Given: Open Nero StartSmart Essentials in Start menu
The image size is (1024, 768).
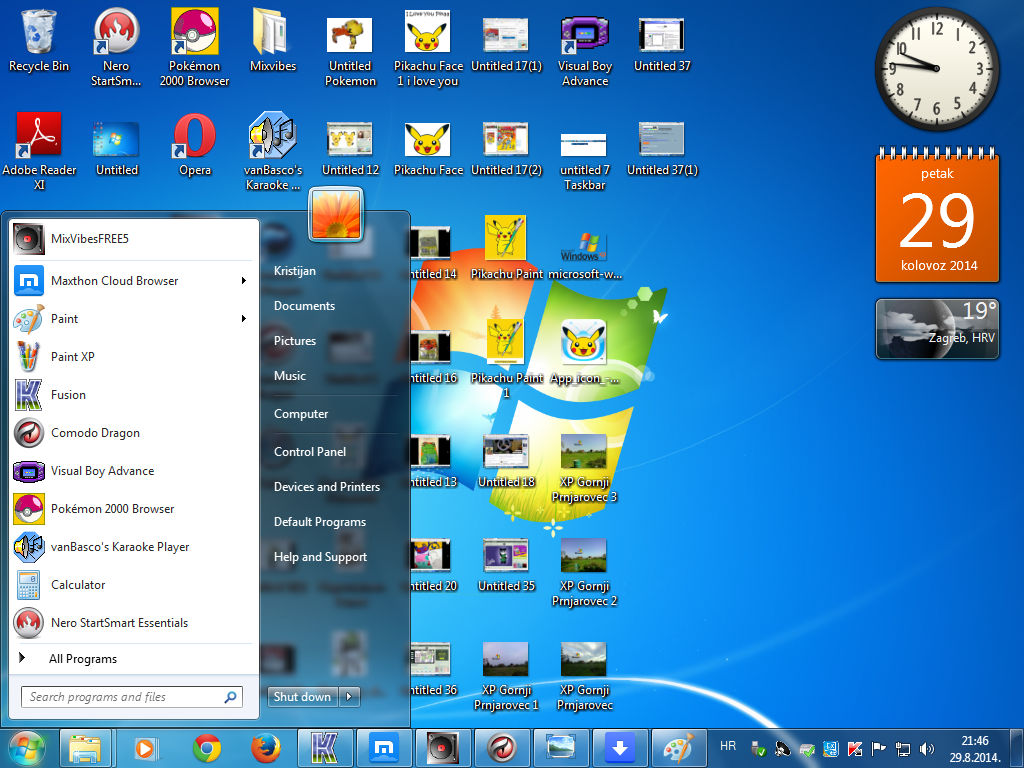Looking at the screenshot, I should (133, 622).
